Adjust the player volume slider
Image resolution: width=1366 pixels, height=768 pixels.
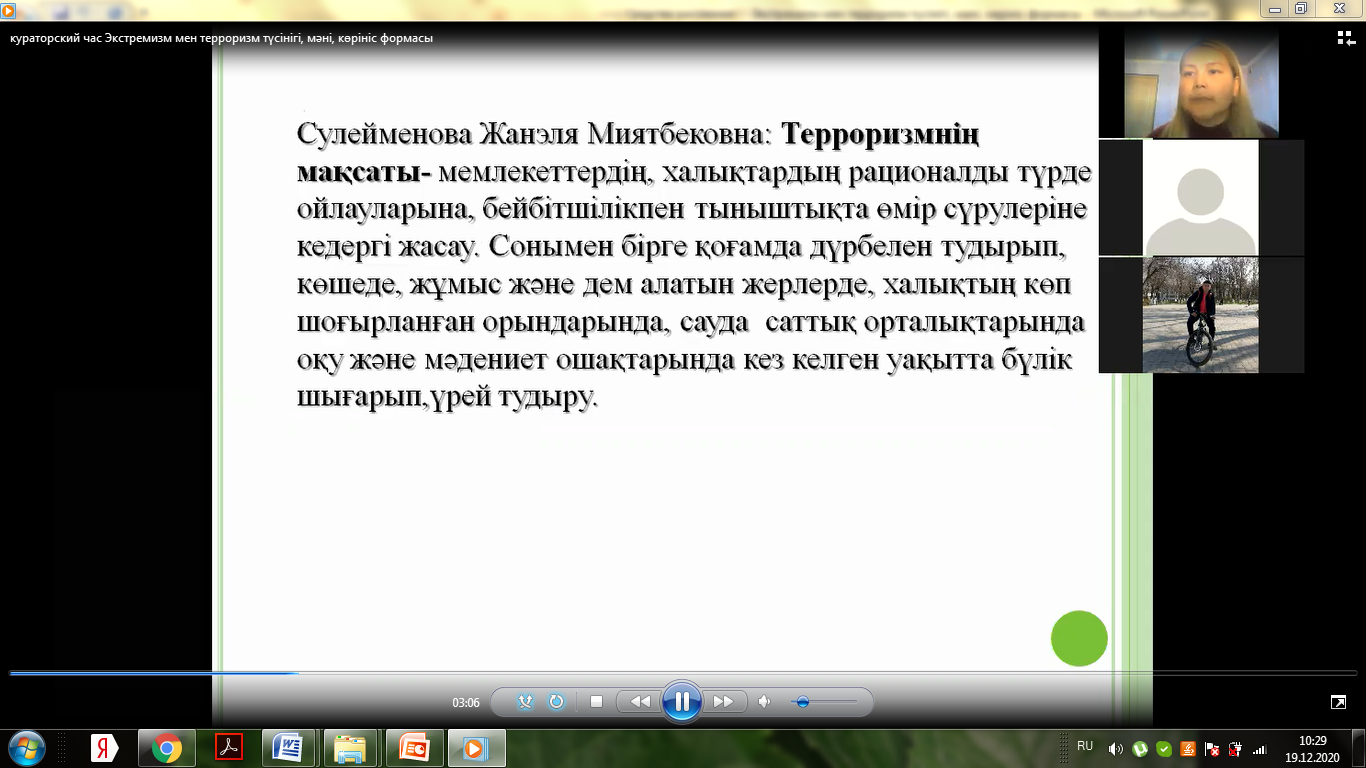point(824,702)
